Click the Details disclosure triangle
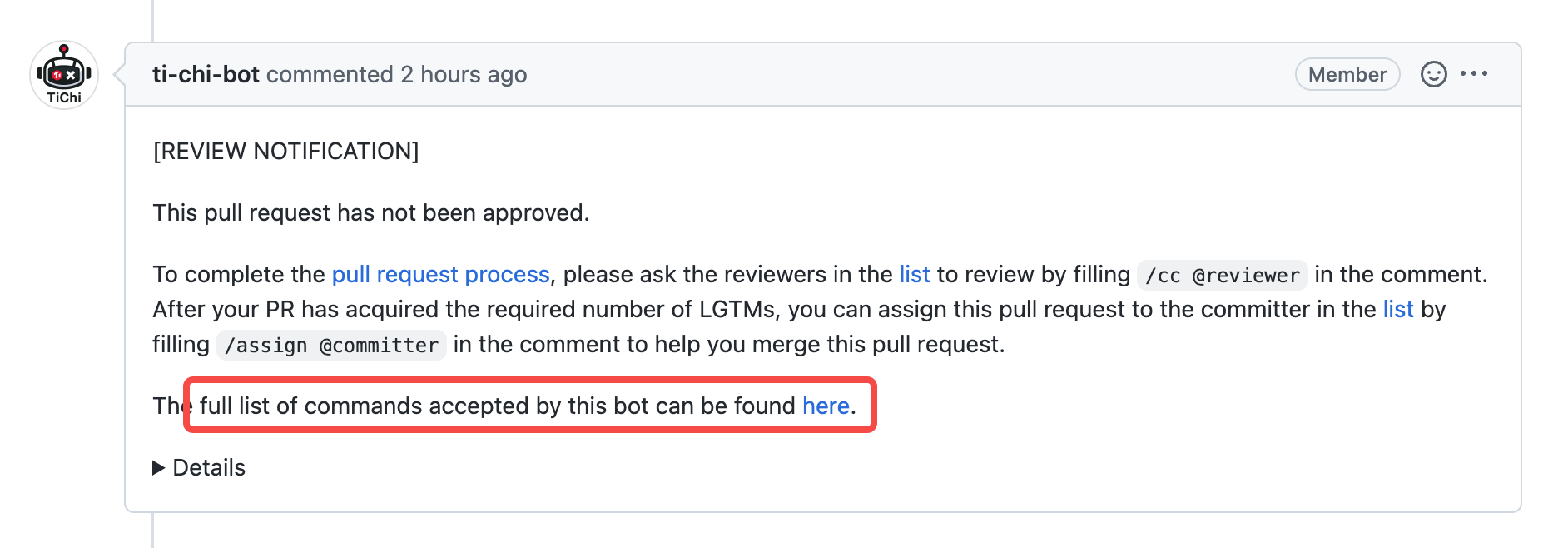 click(x=159, y=467)
